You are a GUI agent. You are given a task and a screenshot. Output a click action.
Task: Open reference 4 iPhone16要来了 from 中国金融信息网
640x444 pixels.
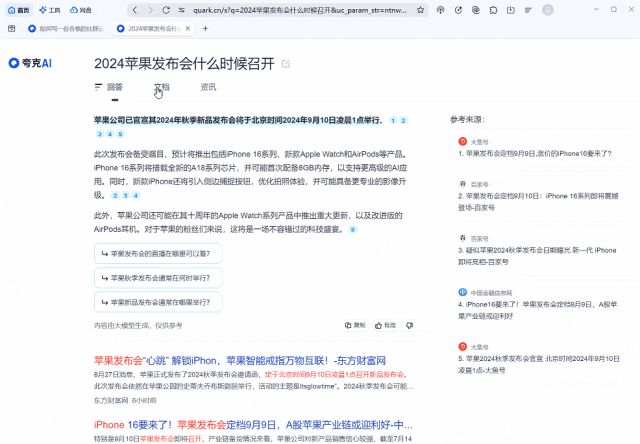click(538, 310)
